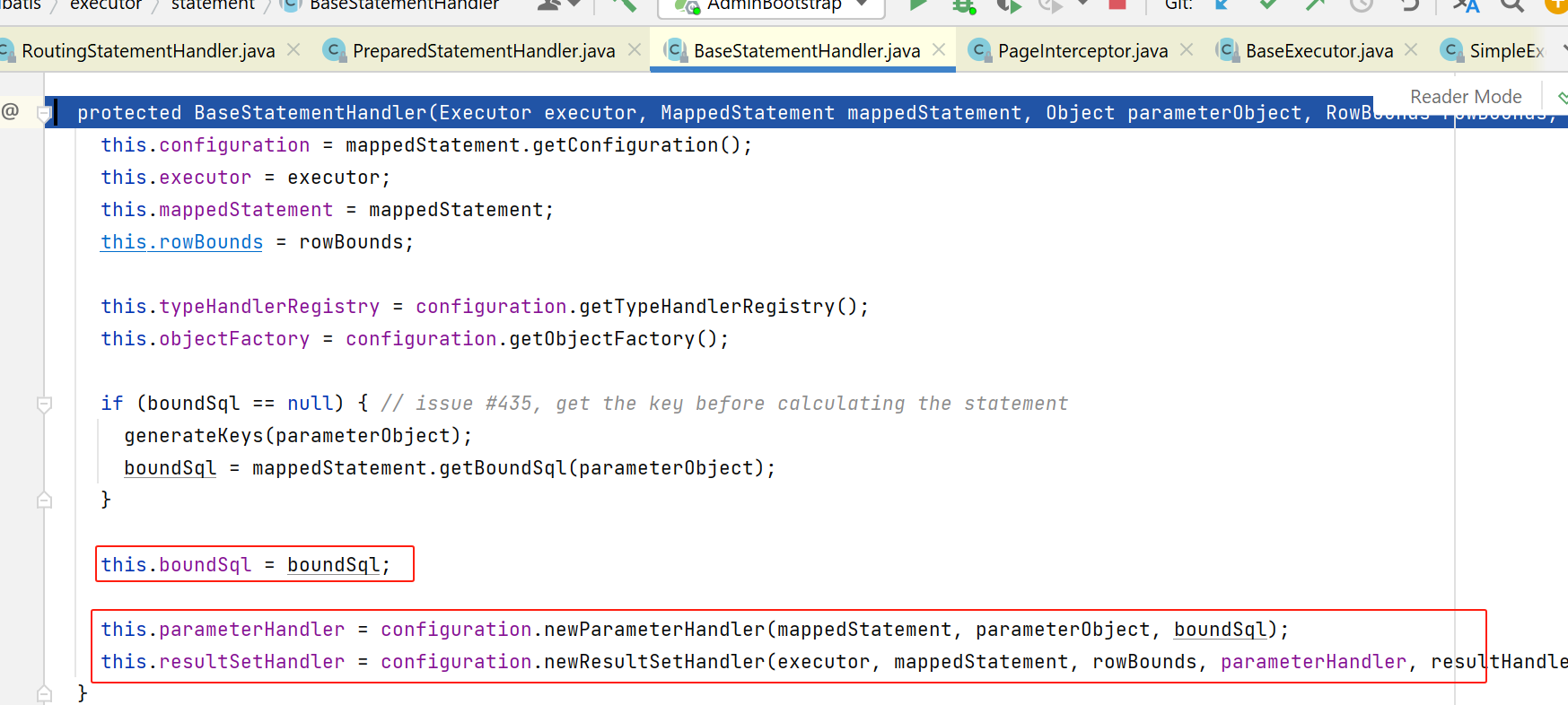This screenshot has height=705, width=1568.
Task: Click 'getObjectFactory()' call in code
Action: (x=614, y=339)
